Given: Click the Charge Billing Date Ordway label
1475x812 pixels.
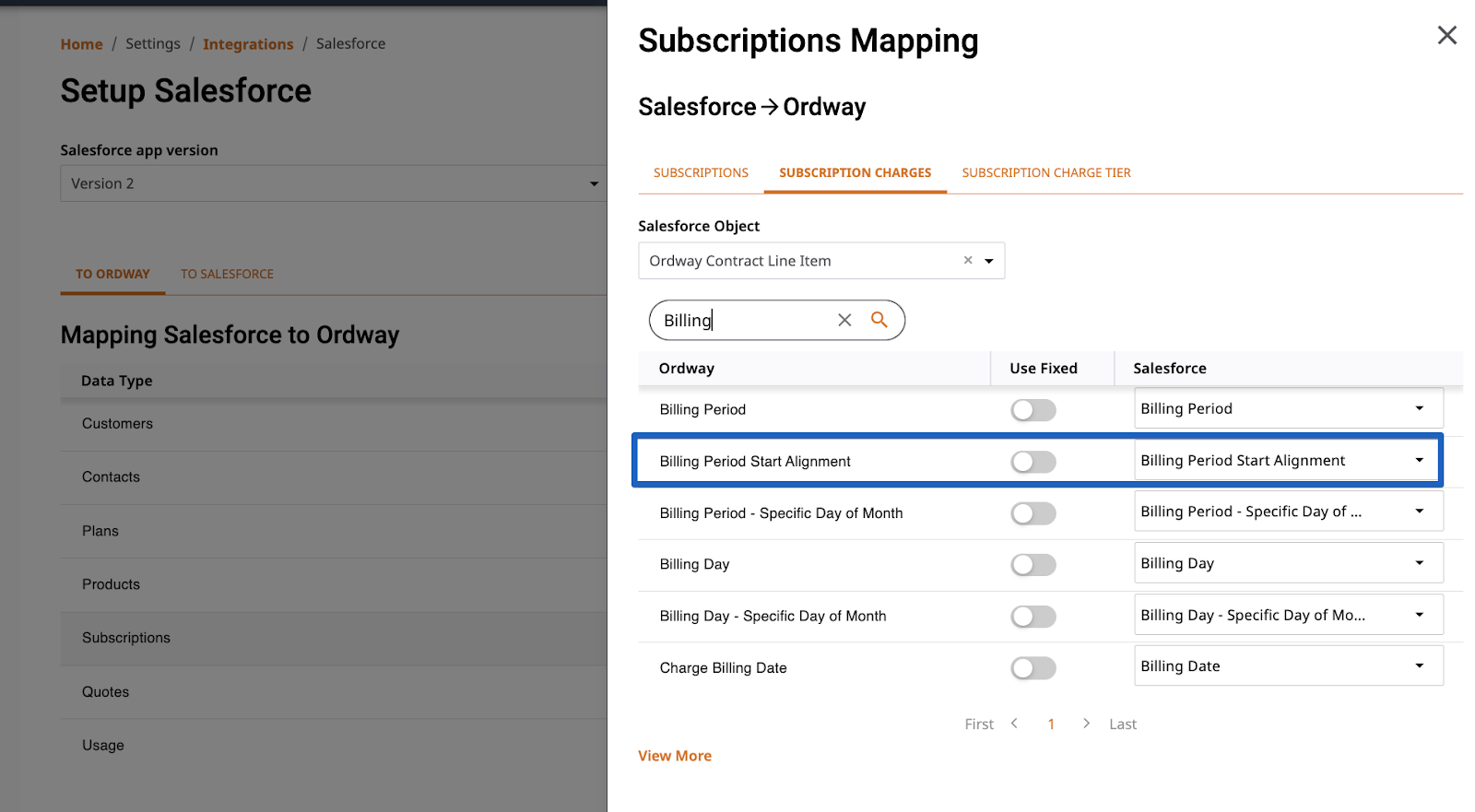Looking at the screenshot, I should click(x=723, y=668).
